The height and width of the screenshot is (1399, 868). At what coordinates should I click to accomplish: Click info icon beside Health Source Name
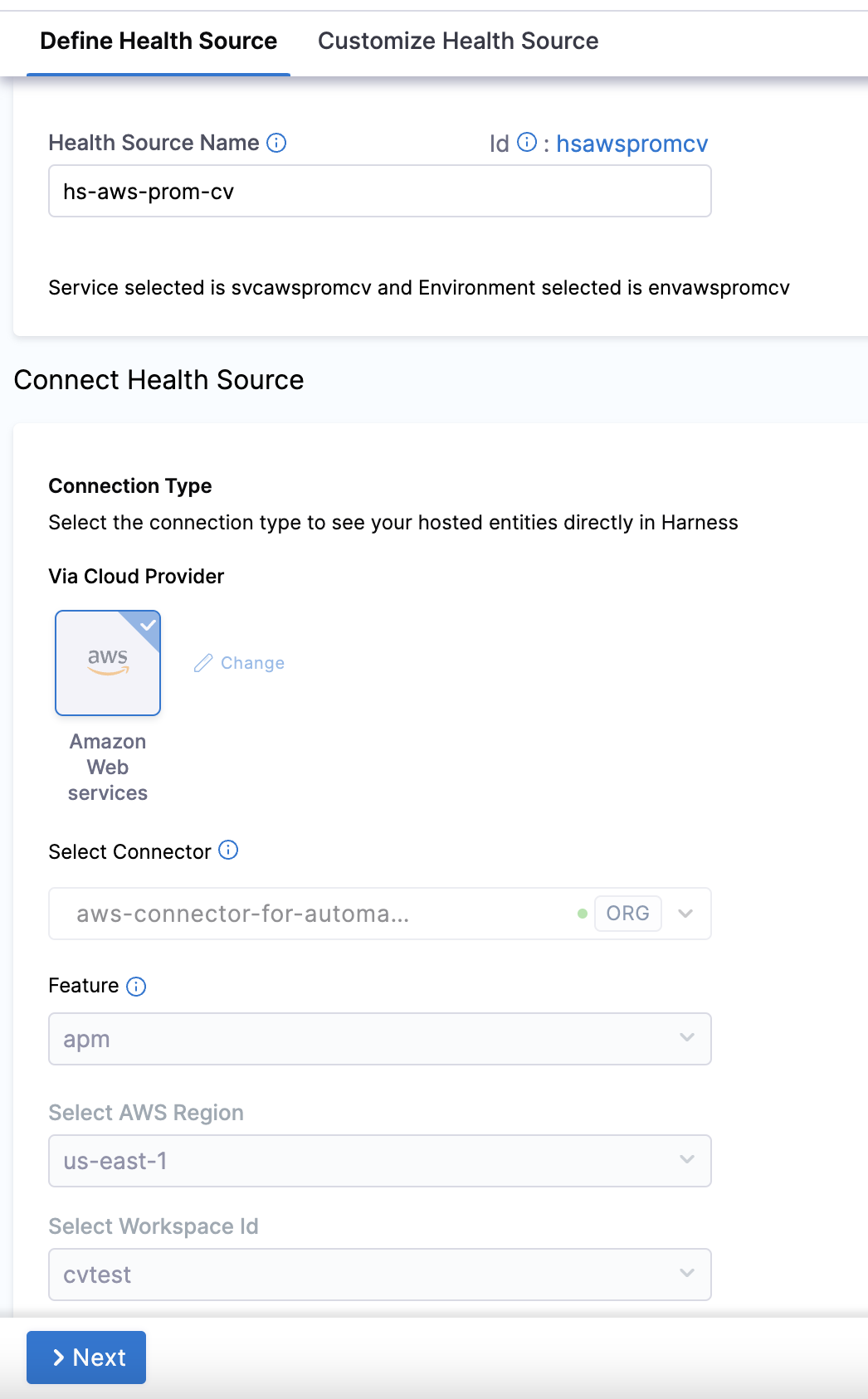click(276, 143)
